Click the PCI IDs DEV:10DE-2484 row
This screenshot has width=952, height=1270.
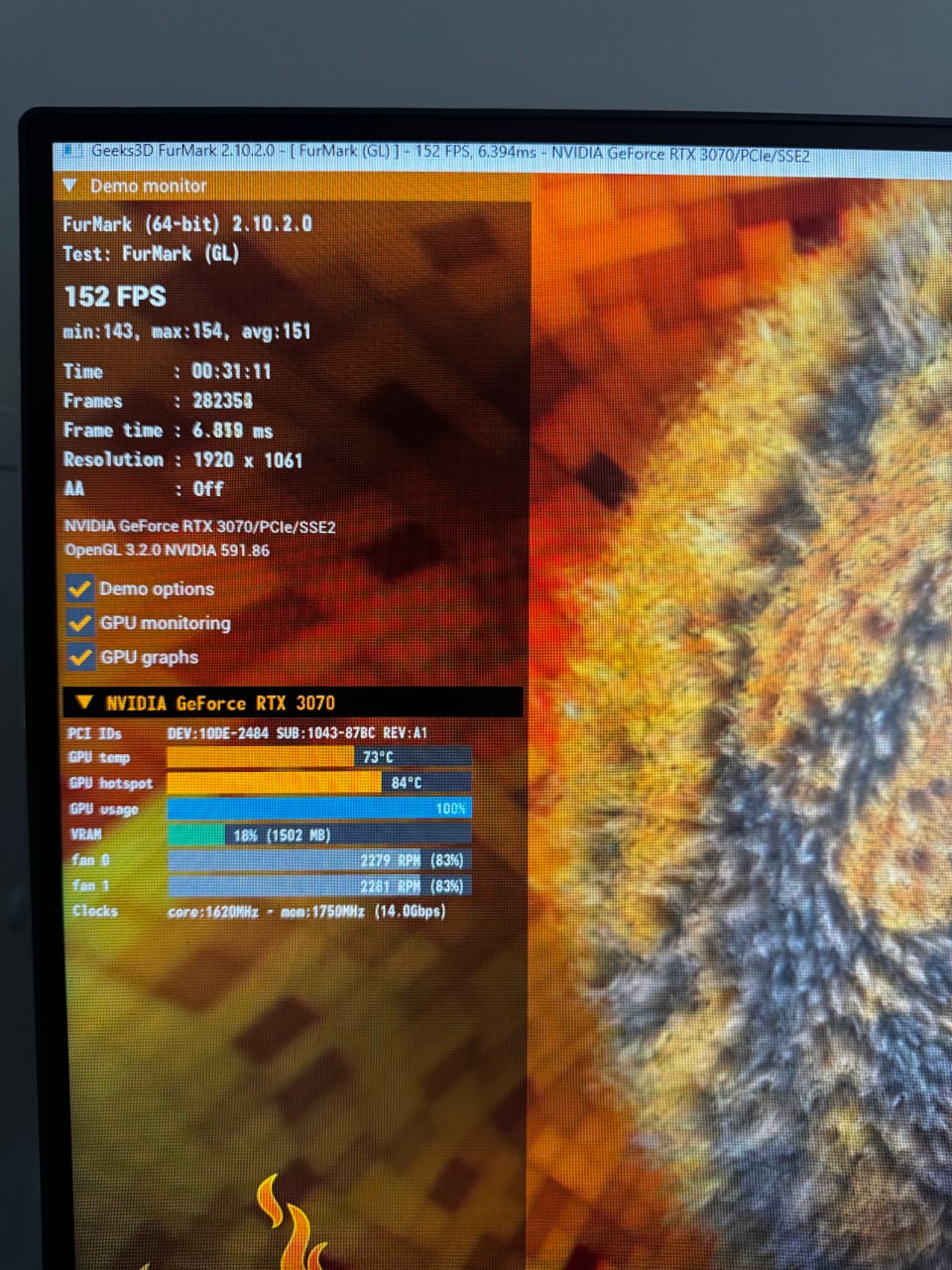click(248, 733)
